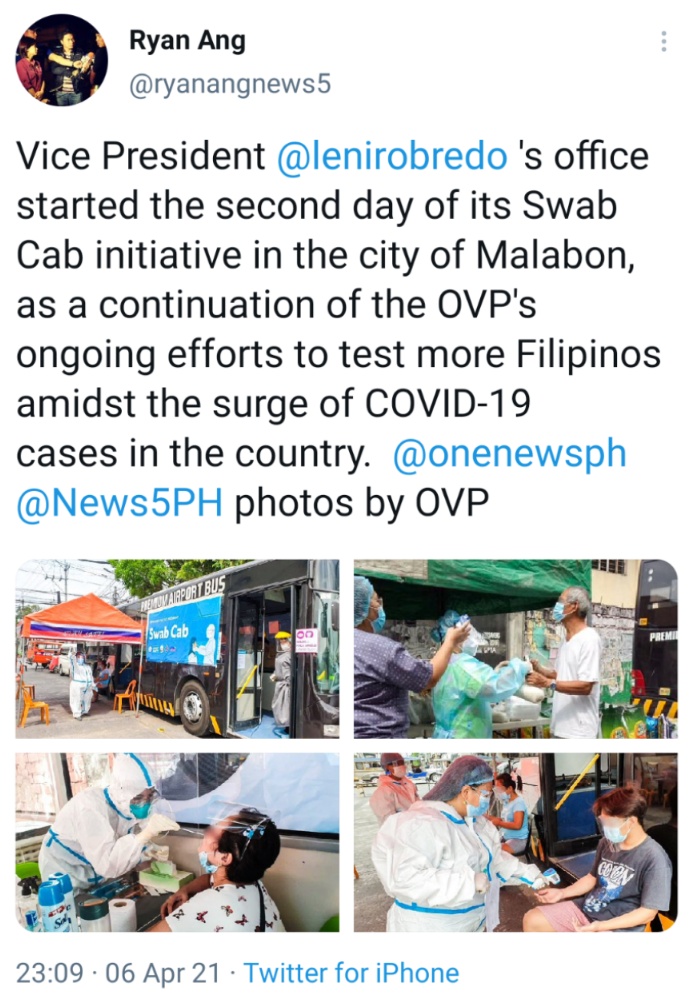This screenshot has height=999, width=690.
Task: Click the 23:09 · 06 Apr 21 timestamp
Action: pos(118,973)
